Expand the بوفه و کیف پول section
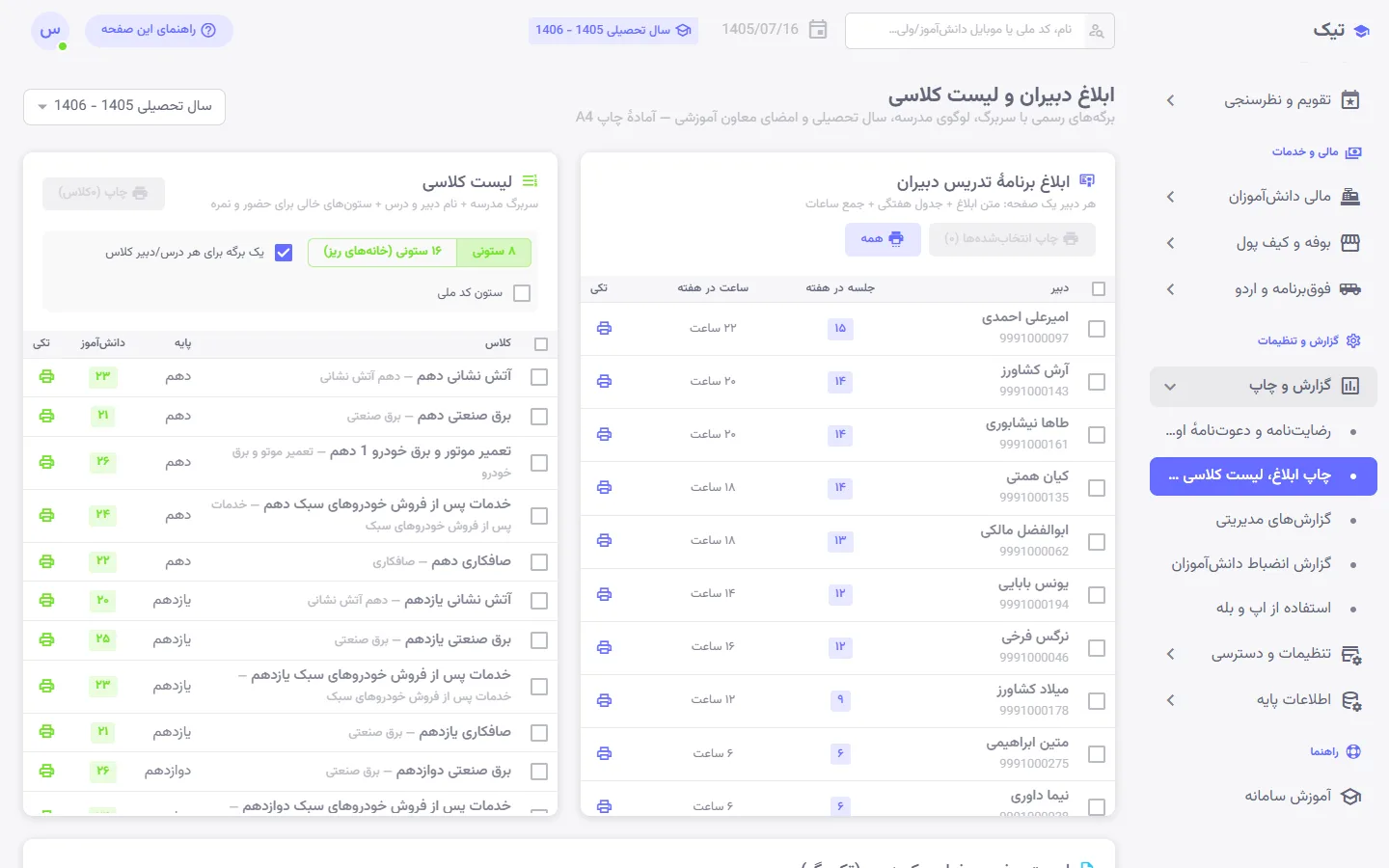The width and height of the screenshot is (1389, 868). (x=1264, y=243)
